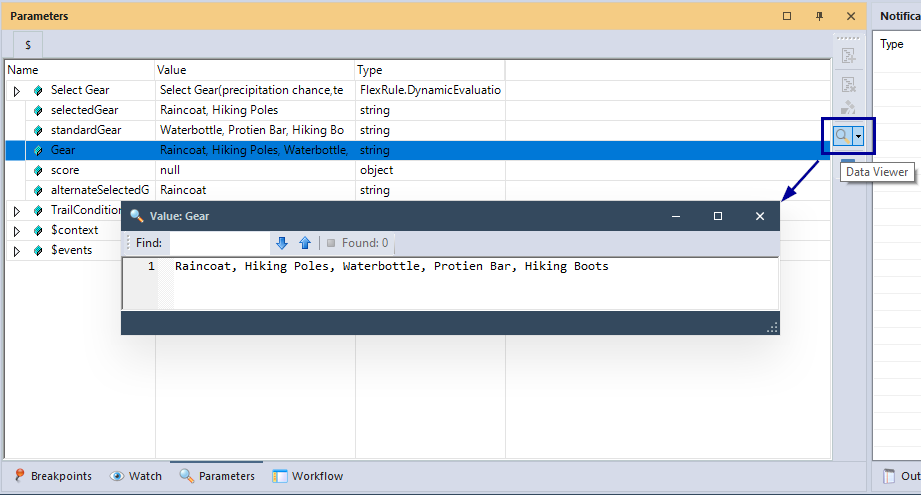Click the TrailCondition parameter icon

[x=38, y=210]
